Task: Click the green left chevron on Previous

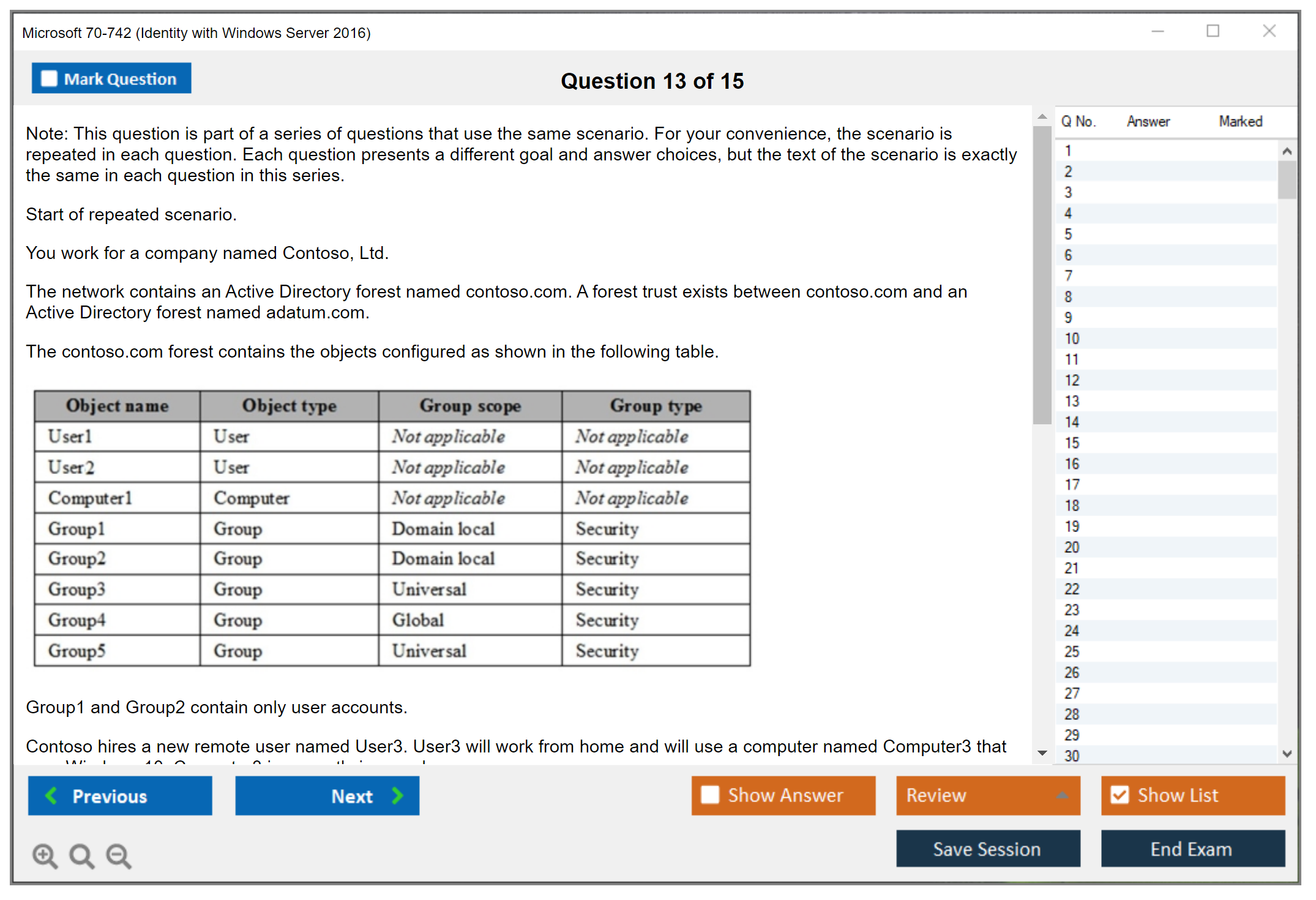Action: coord(52,795)
